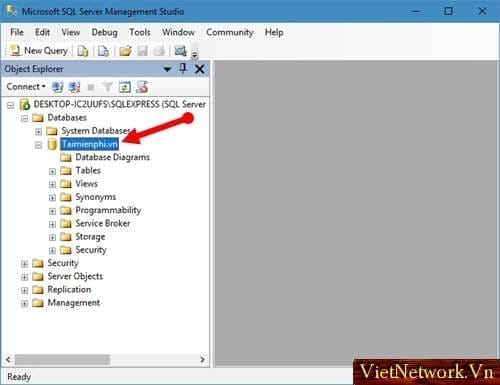
Task: Expand the Programmability node
Action: [x=52, y=211]
